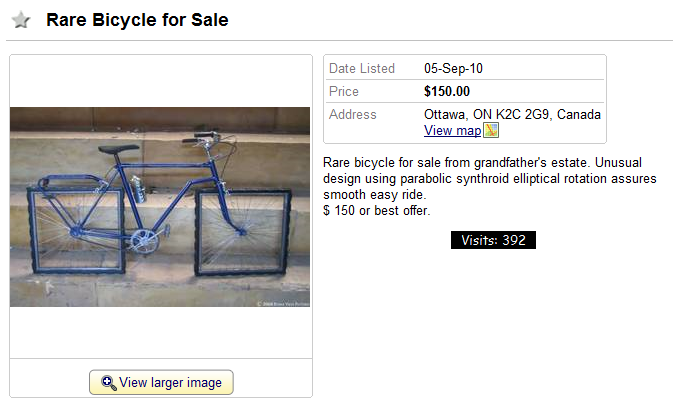
Task: Open the View map link
Action: 452,131
